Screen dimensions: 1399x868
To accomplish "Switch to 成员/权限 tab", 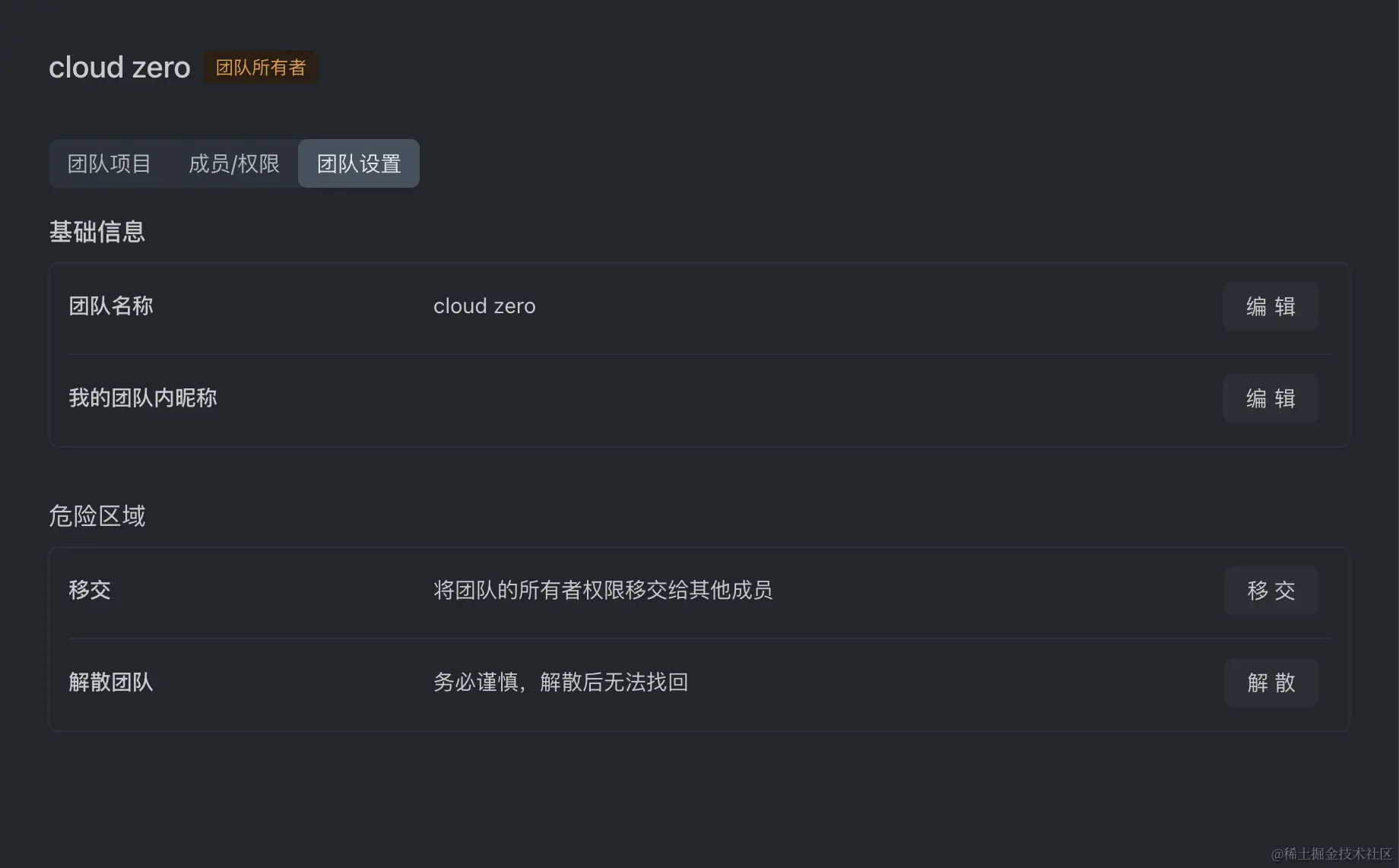I will (x=234, y=163).
